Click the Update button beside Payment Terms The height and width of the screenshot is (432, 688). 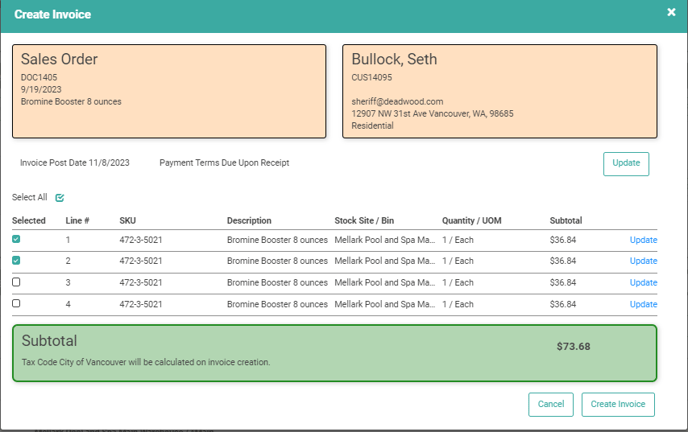626,164
